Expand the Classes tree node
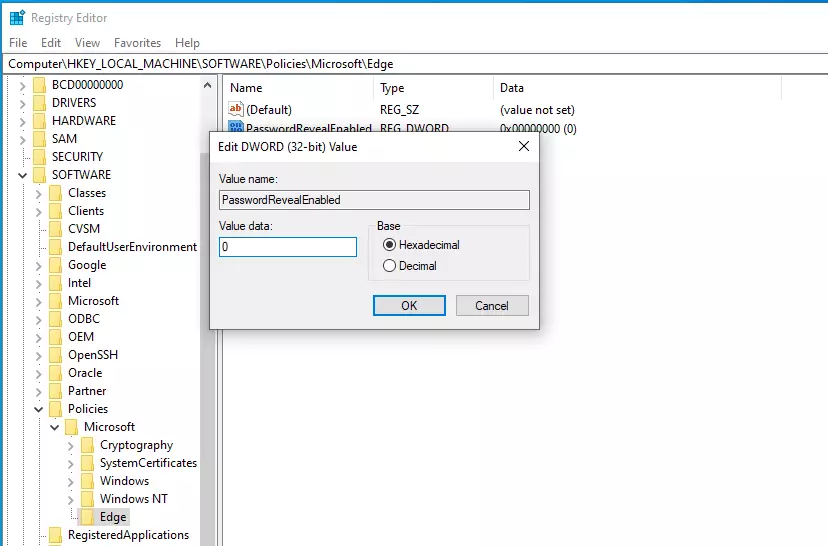 coord(38,194)
